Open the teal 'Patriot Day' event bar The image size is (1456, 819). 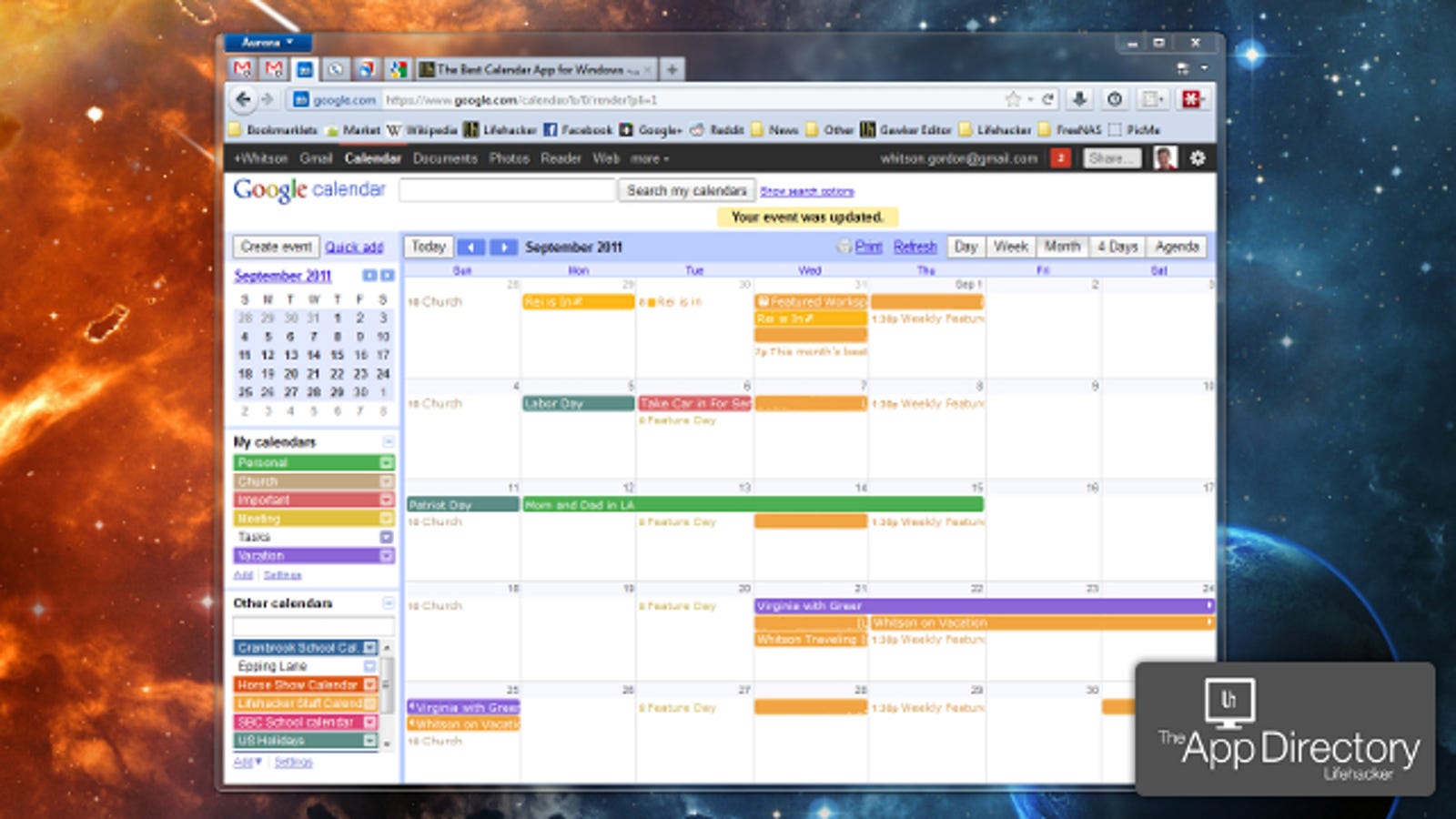[x=462, y=504]
